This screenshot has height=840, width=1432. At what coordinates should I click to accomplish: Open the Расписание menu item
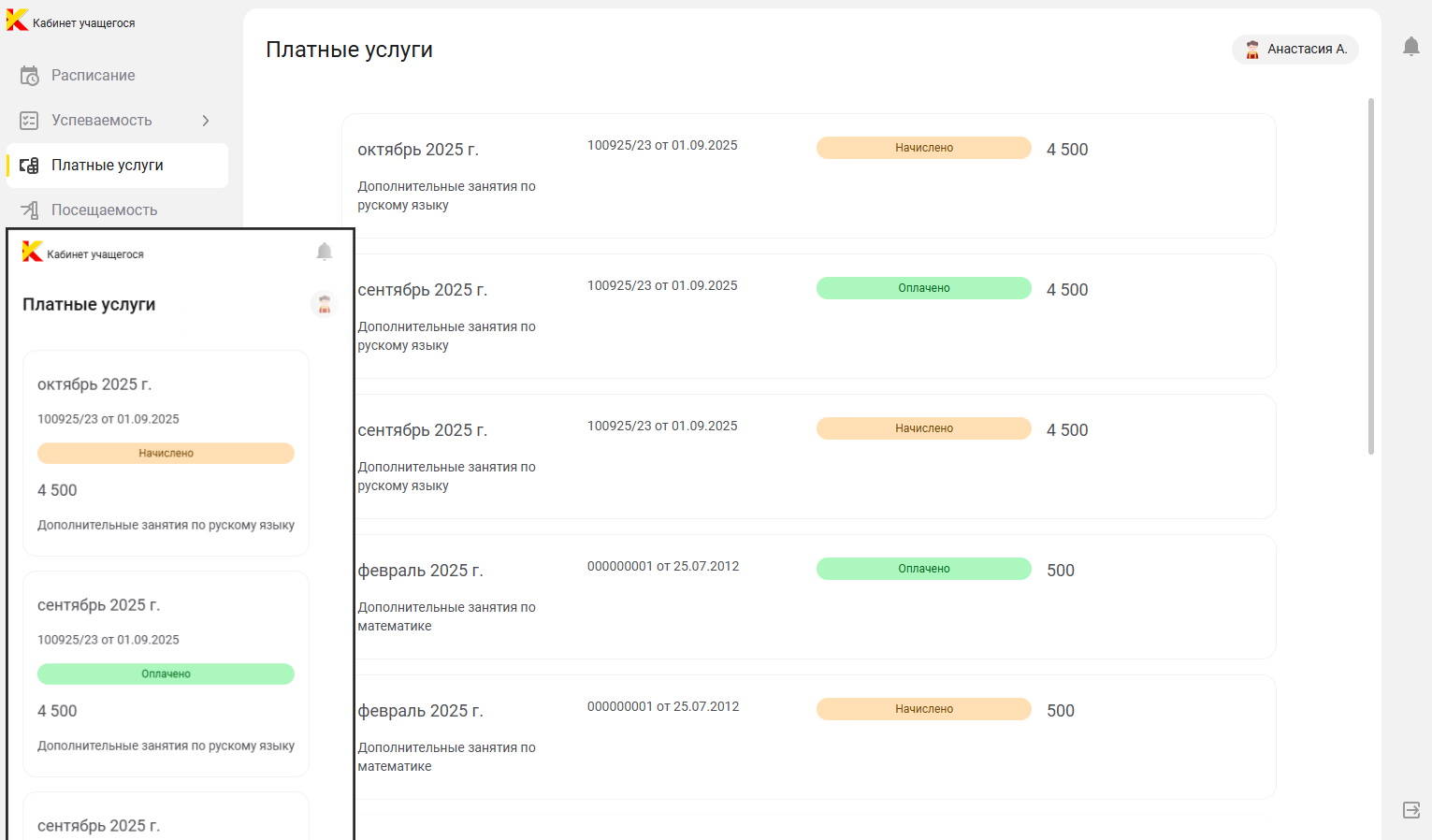coord(93,76)
